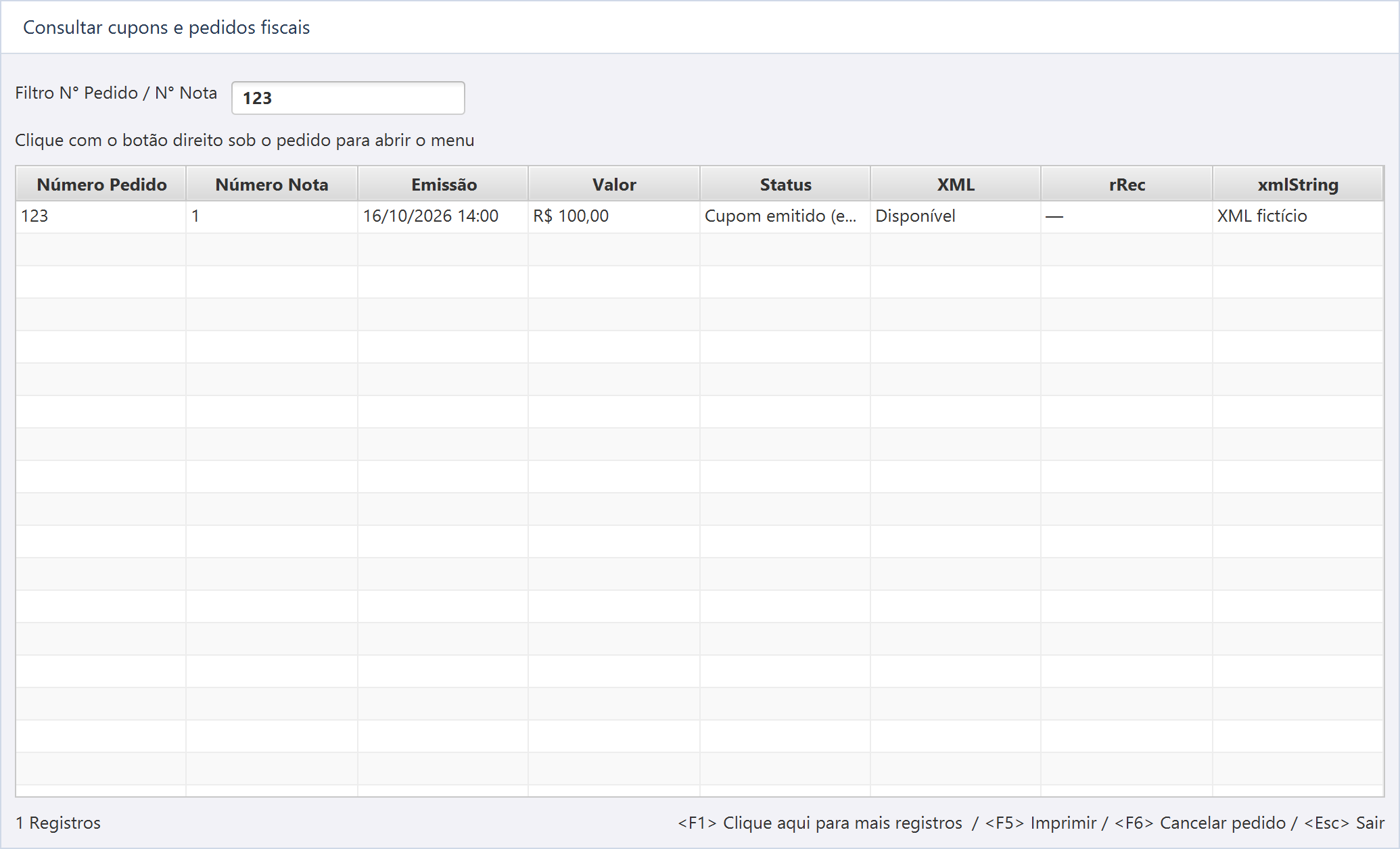Click the Consultar cupons e pedidos fiscais title
1400x849 pixels.
coord(166,28)
